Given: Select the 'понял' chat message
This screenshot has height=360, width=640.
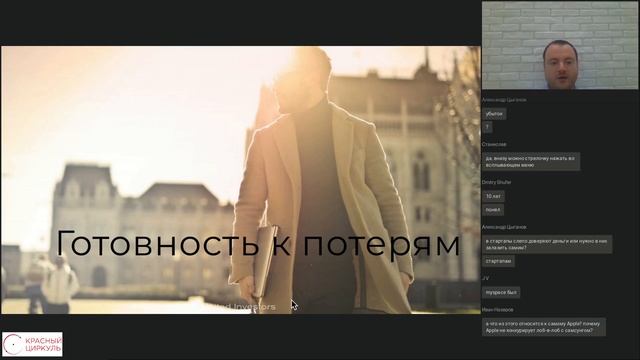Looking at the screenshot, I should 493,210.
